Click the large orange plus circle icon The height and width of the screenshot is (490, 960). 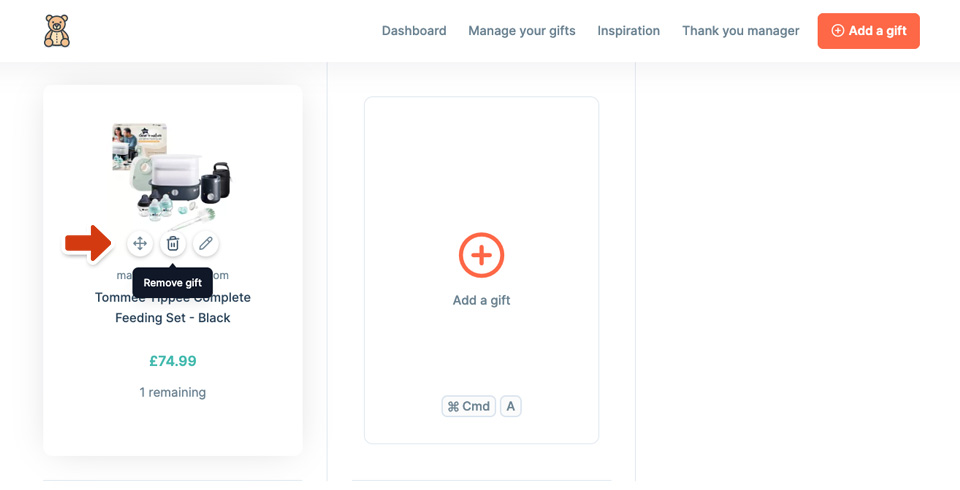[x=481, y=255]
